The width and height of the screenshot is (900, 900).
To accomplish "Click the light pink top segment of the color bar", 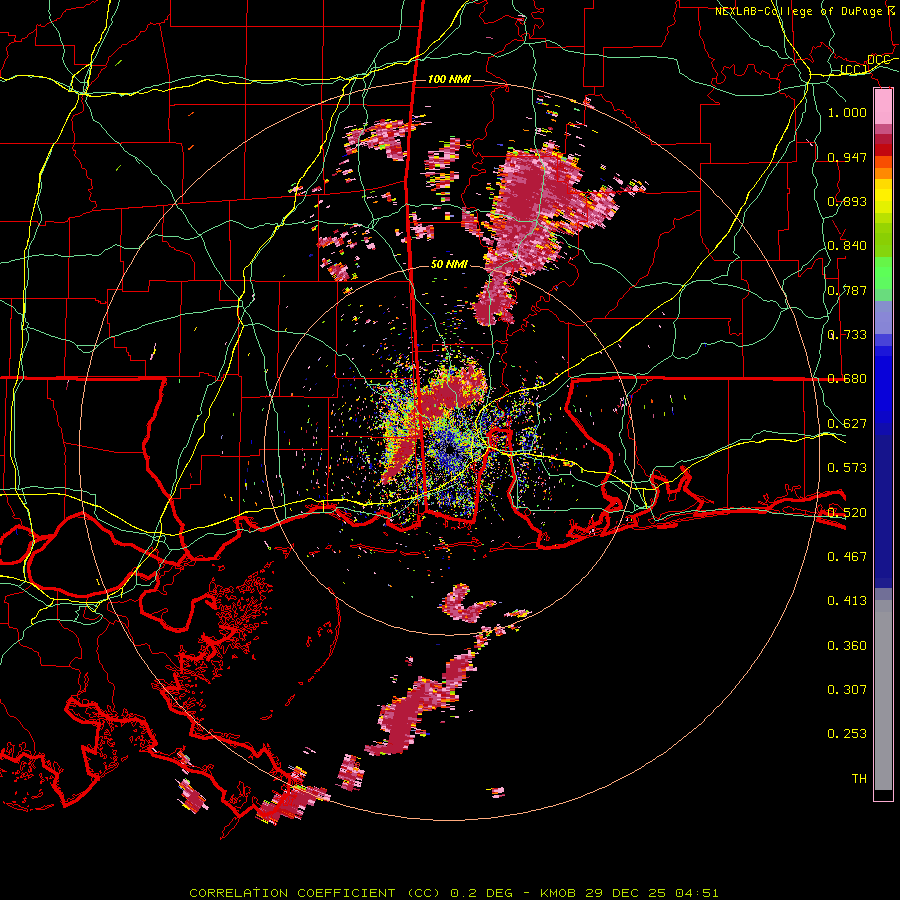I will (883, 106).
